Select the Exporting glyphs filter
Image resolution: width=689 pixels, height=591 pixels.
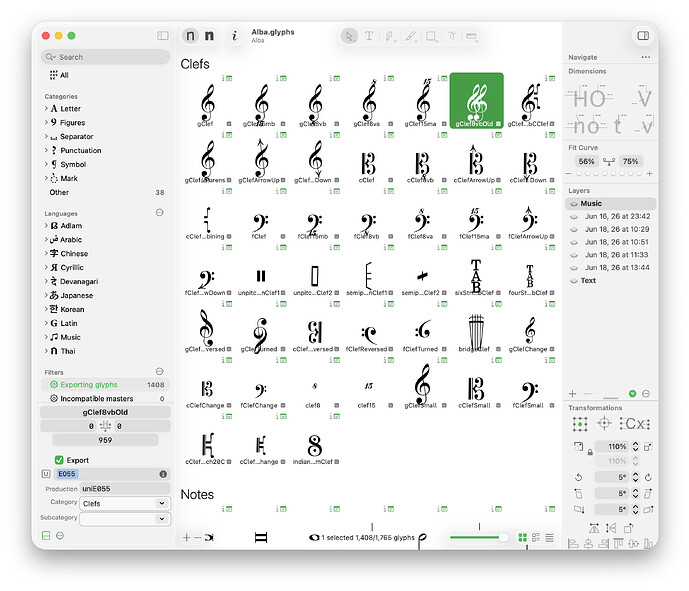(x=107, y=384)
